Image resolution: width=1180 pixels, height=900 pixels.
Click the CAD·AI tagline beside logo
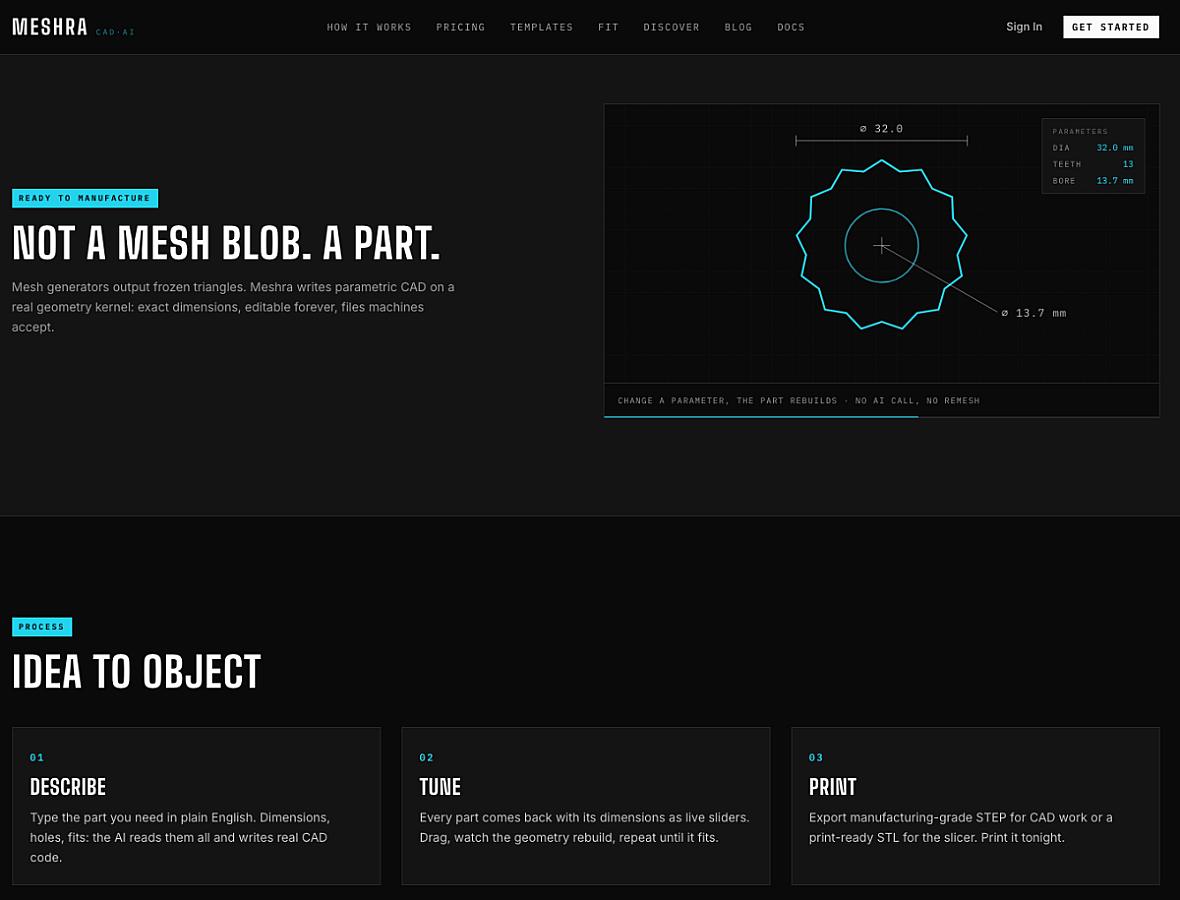click(x=115, y=32)
